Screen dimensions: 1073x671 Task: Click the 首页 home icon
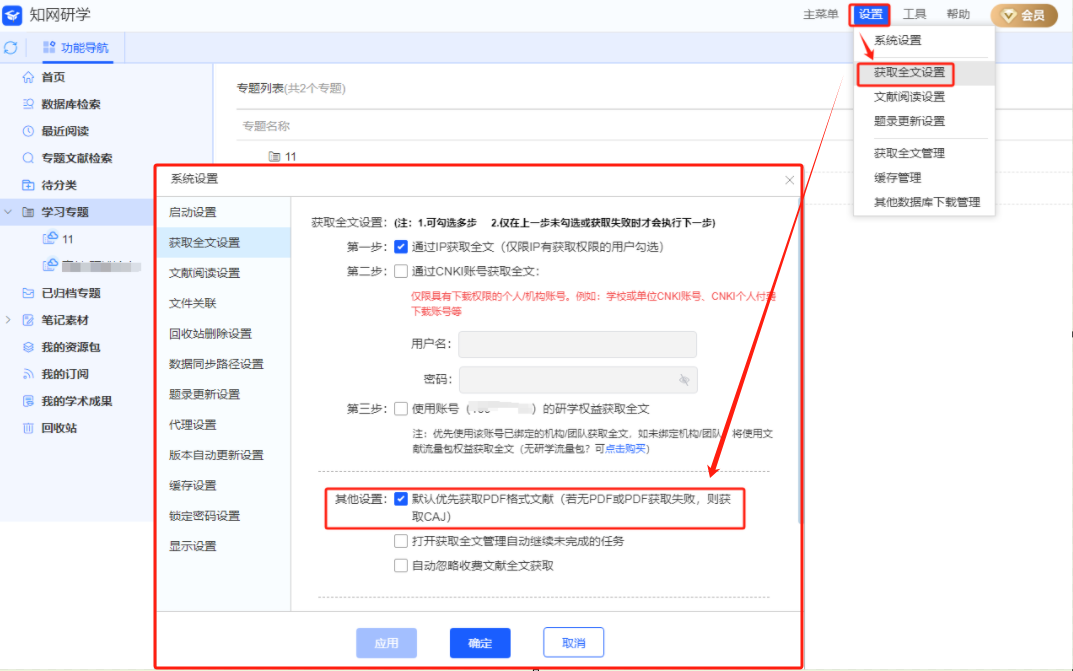pyautogui.click(x=28, y=77)
